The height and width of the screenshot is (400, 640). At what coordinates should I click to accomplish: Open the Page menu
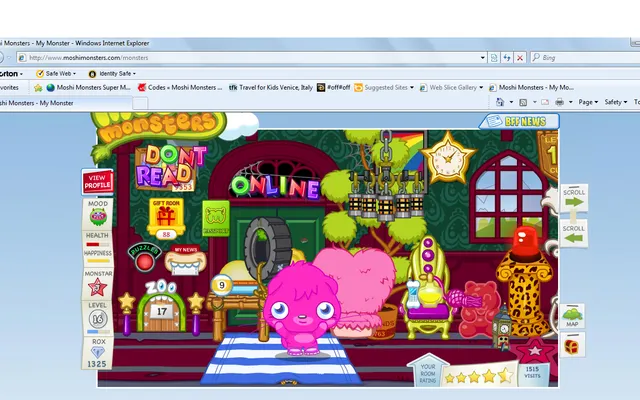[588, 102]
